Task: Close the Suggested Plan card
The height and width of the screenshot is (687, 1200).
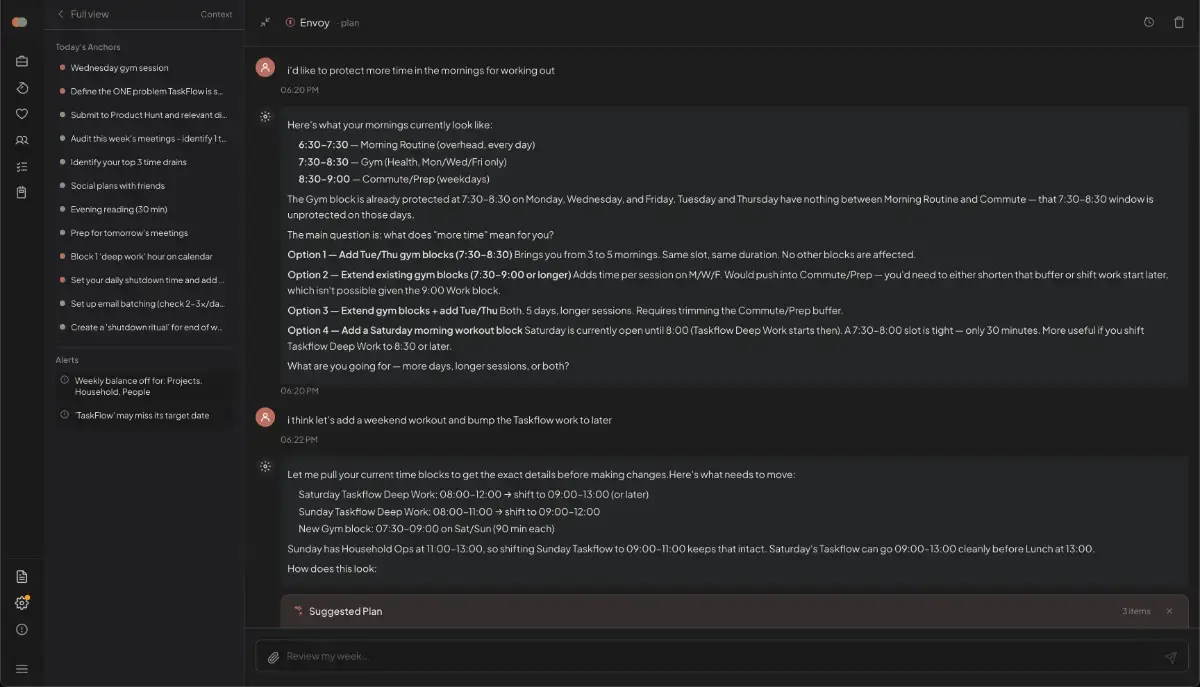Action: 1169,611
